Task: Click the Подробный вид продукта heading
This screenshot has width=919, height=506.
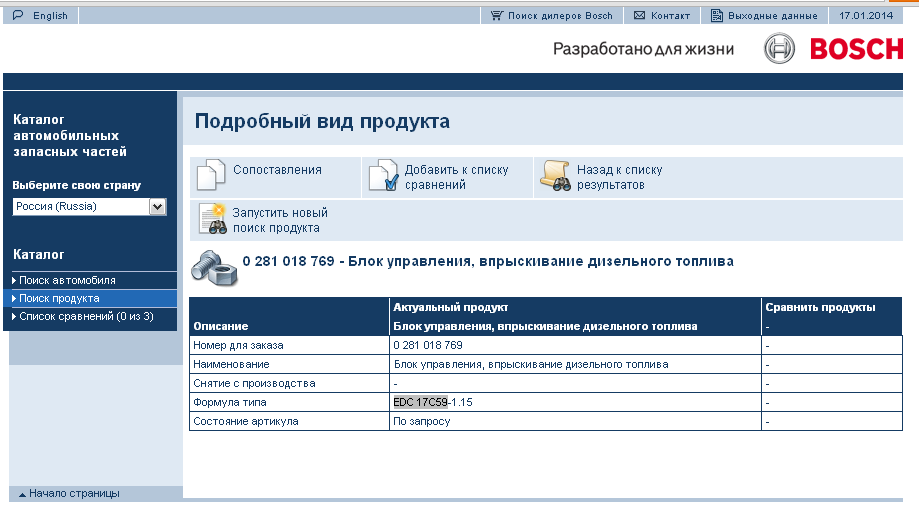Action: 322,121
